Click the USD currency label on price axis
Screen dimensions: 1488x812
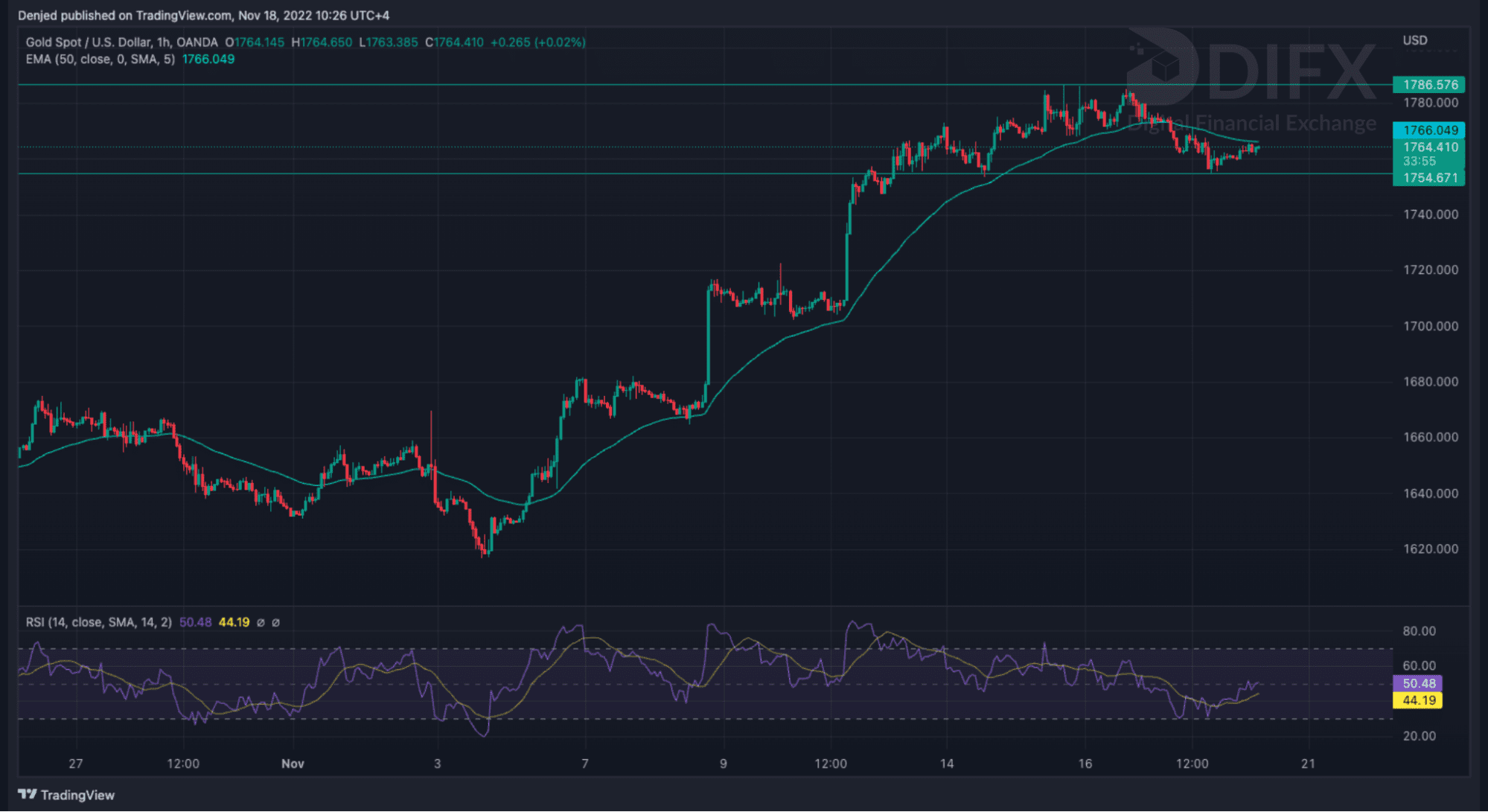(x=1414, y=40)
